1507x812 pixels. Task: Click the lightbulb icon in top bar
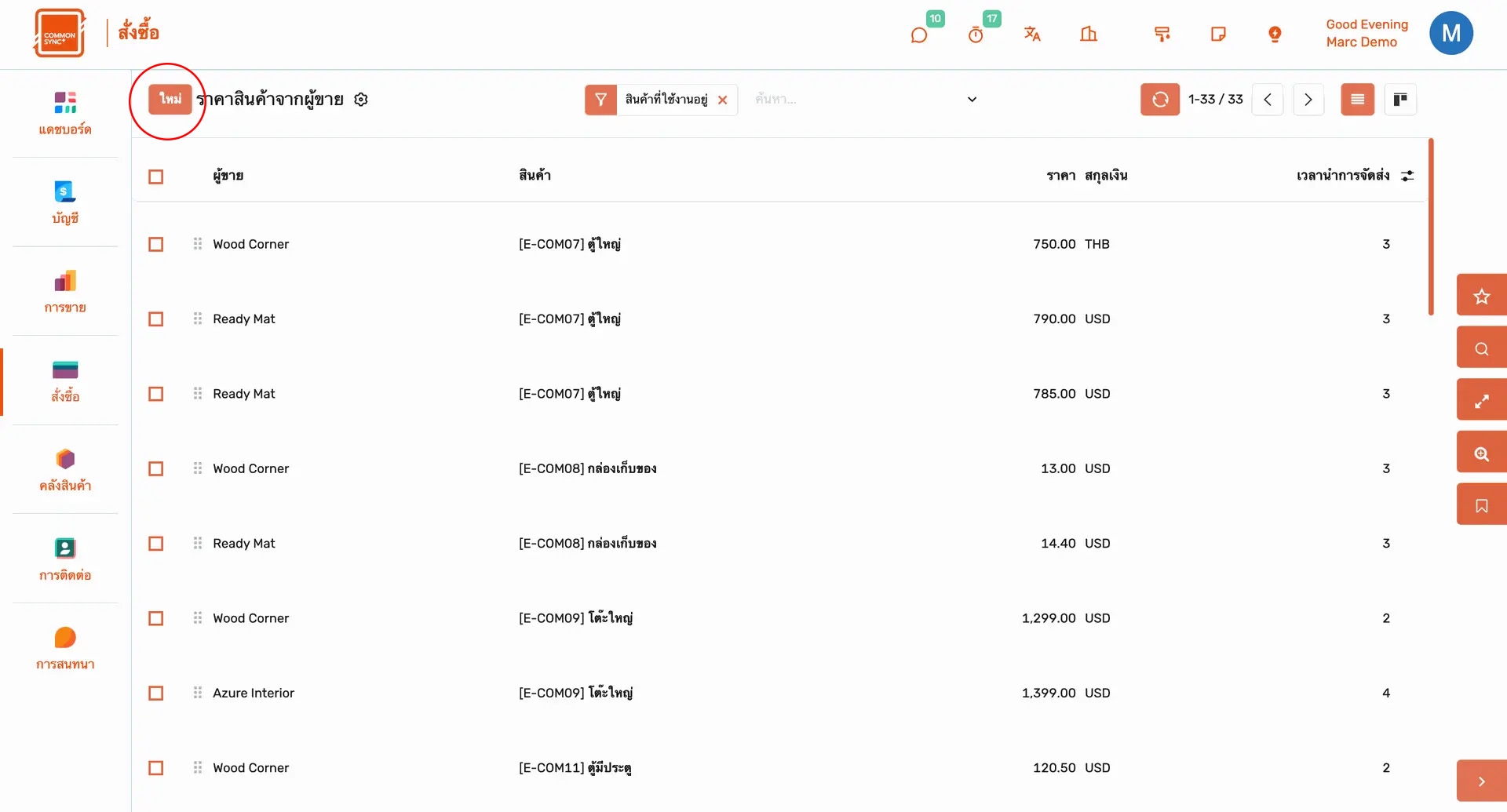(x=1275, y=34)
